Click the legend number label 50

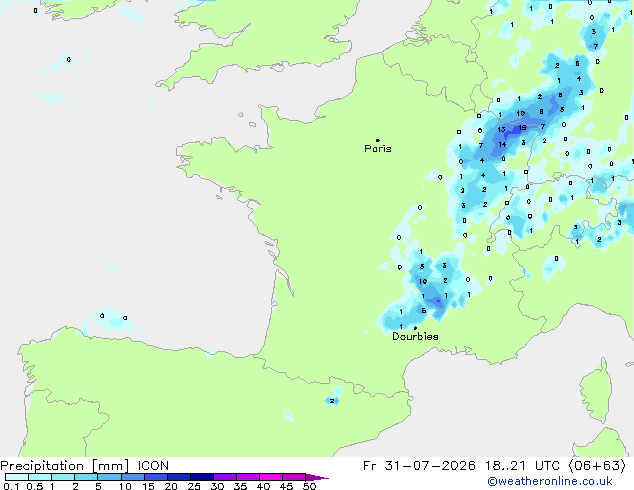[309, 486]
